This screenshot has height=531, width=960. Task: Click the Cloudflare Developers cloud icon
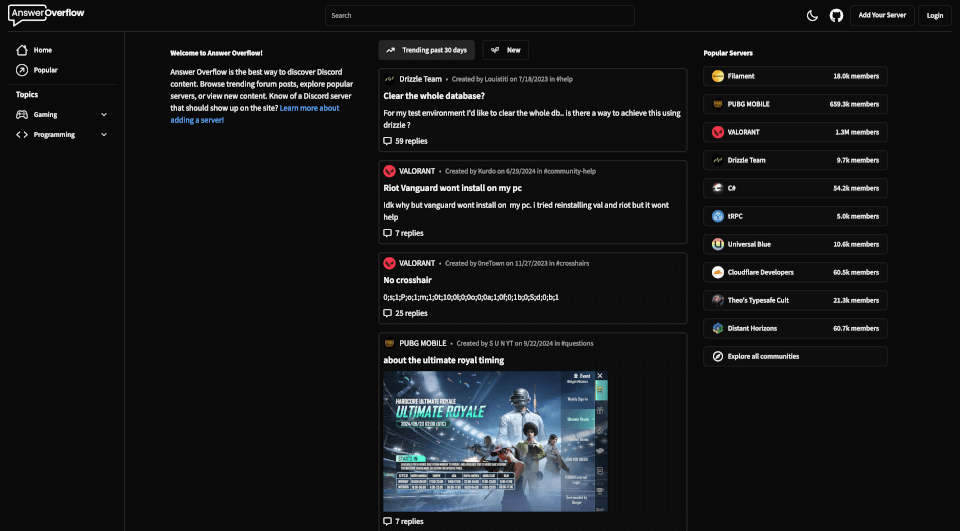718,273
